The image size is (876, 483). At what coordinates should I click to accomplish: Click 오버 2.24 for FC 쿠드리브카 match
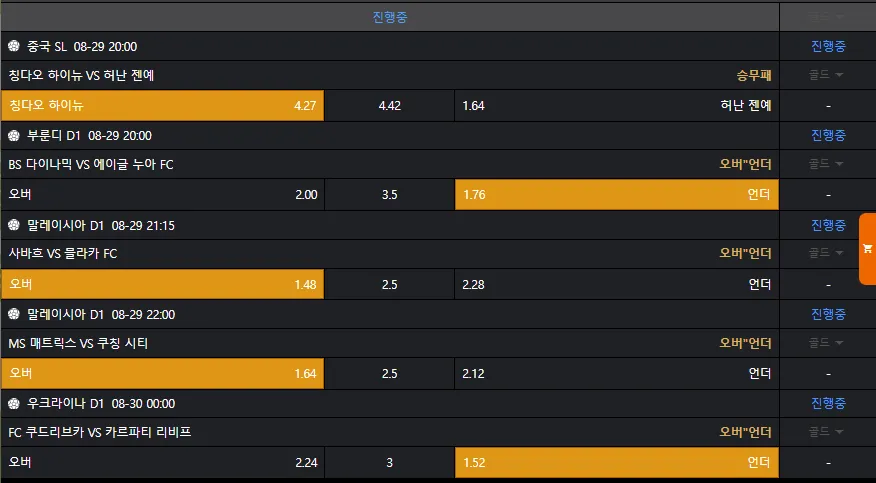(x=162, y=462)
